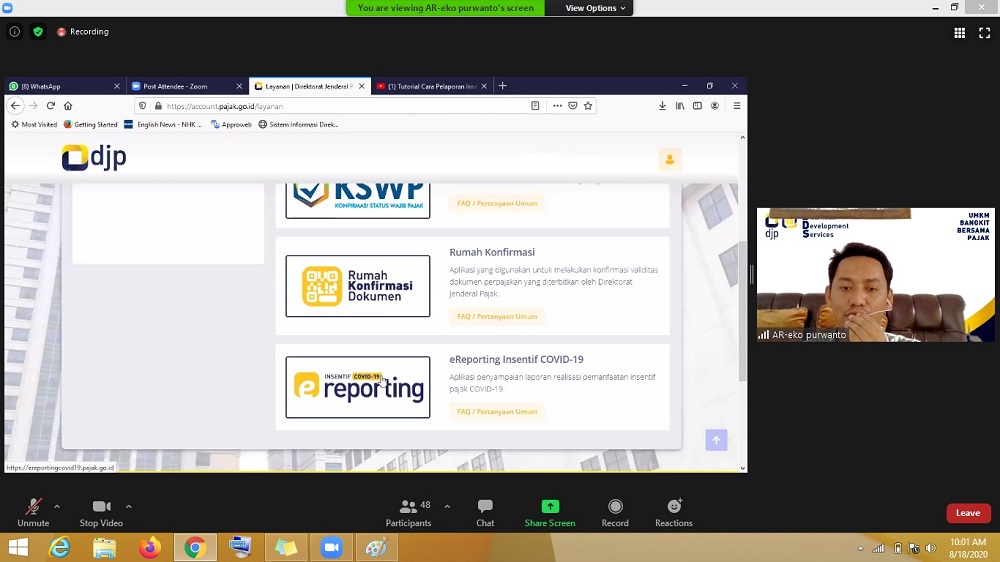The width and height of the screenshot is (1000, 562).
Task: Click the scroll-to-top arrow button
Action: pos(716,440)
